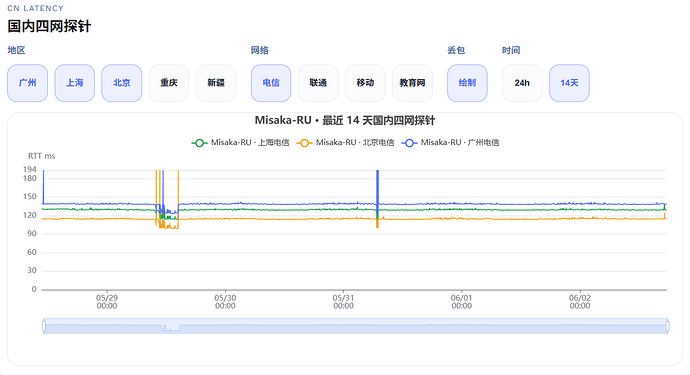The height and width of the screenshot is (375, 690).
Task: Toggle Misaka-RU 上海电信 legend series
Action: 240,143
